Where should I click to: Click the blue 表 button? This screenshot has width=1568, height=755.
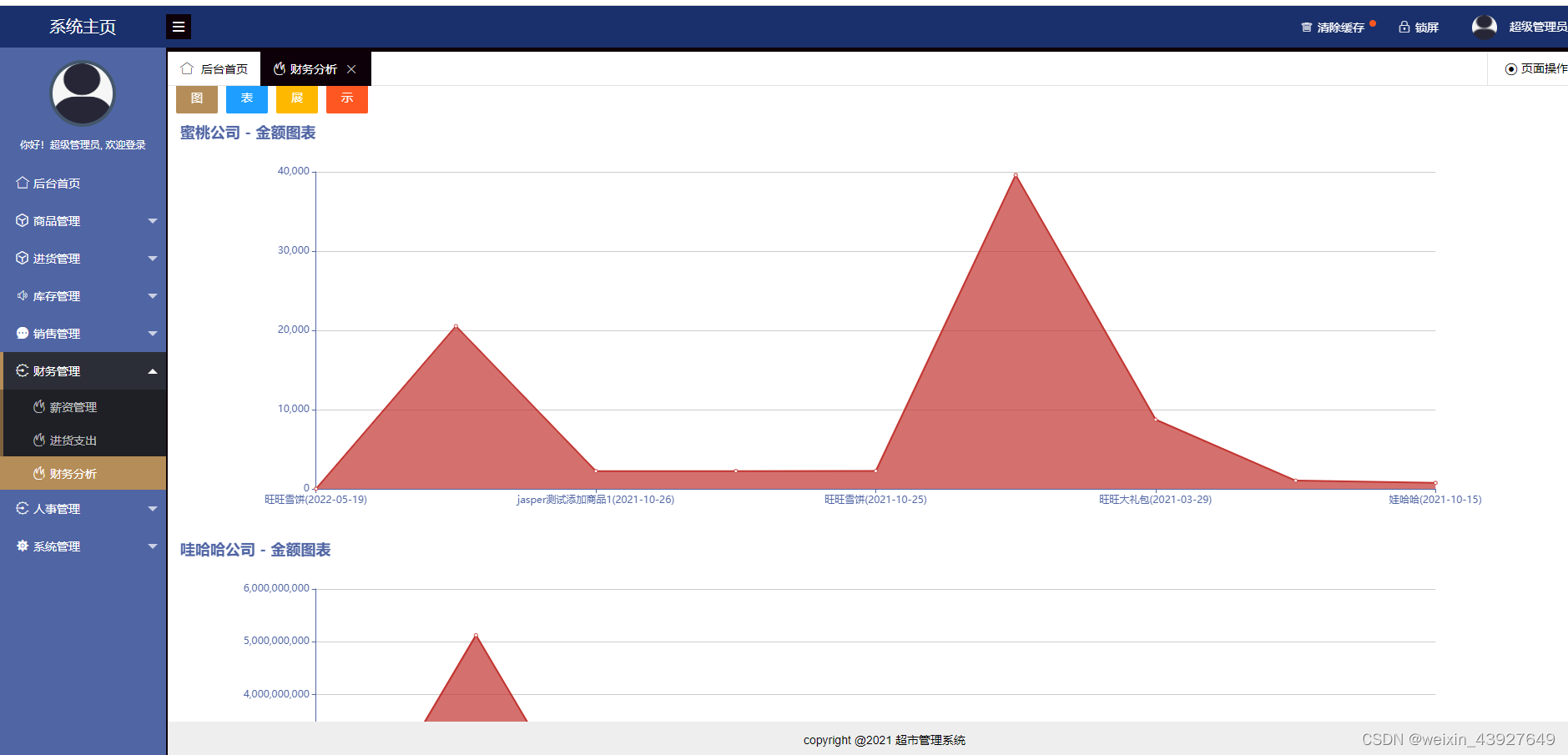click(x=247, y=98)
